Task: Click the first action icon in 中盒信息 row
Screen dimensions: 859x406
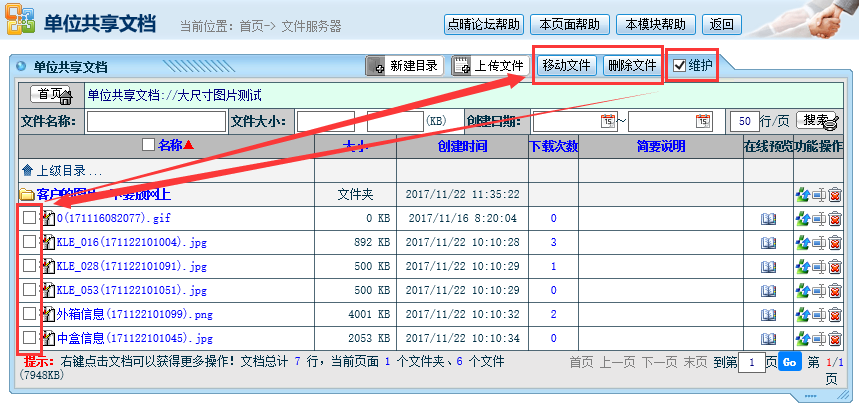Action: [x=802, y=338]
